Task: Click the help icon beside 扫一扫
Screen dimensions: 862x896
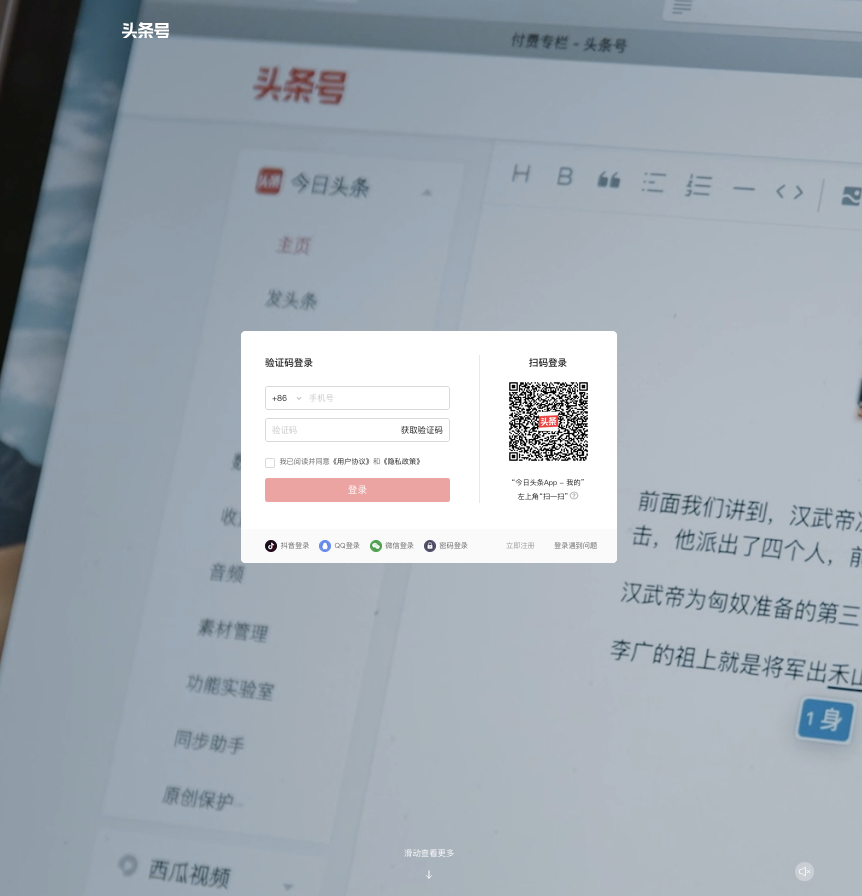Action: [574, 495]
